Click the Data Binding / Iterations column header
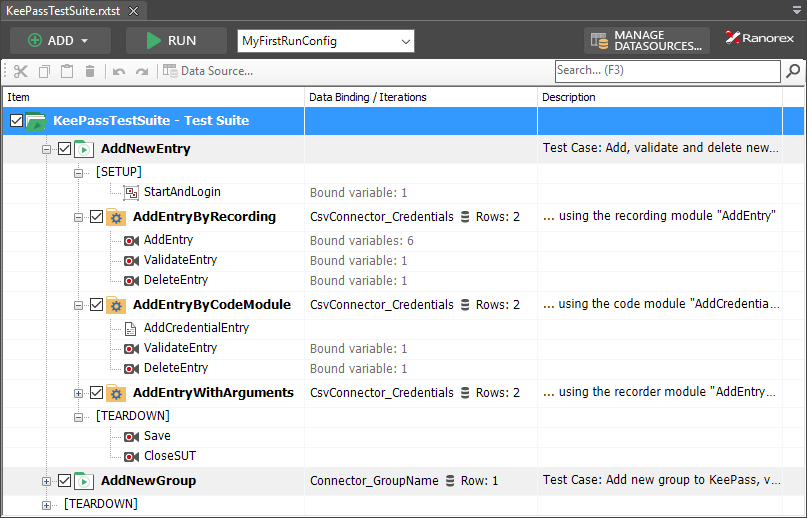 coord(421,97)
